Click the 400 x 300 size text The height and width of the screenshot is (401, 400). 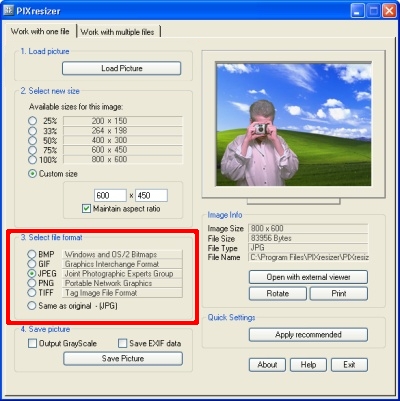click(x=109, y=140)
